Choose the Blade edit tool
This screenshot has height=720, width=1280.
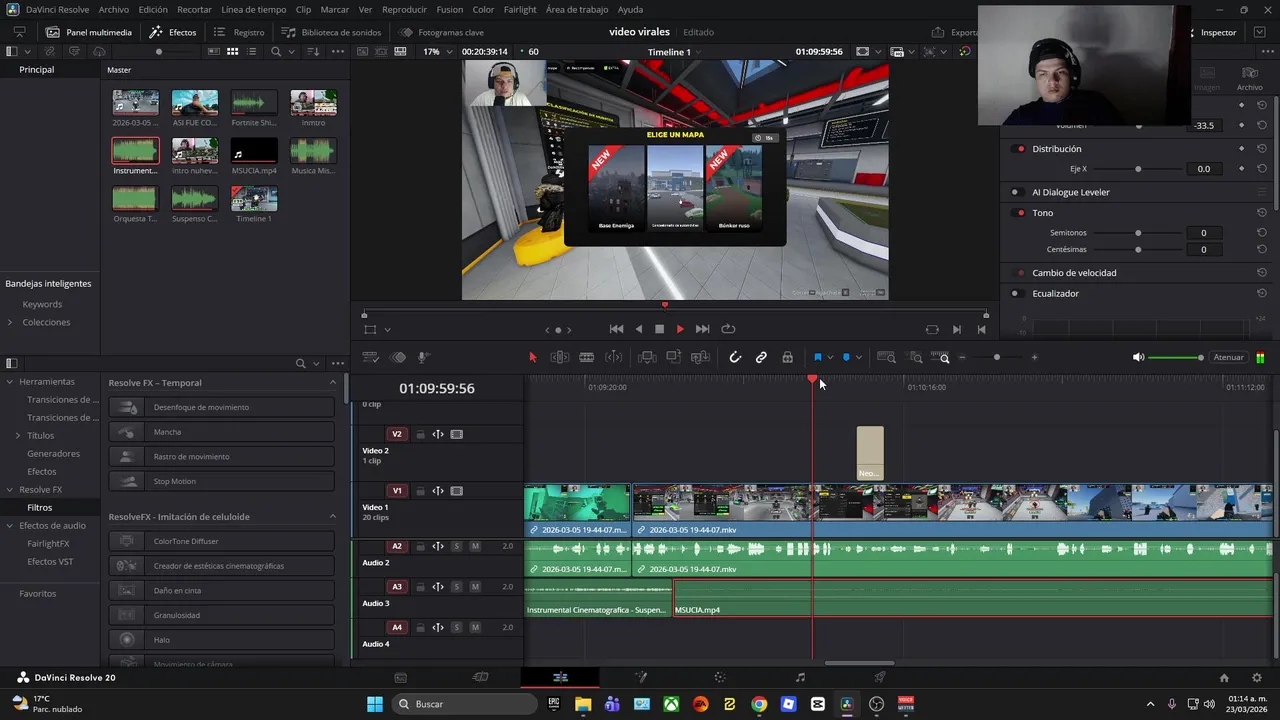tap(587, 357)
